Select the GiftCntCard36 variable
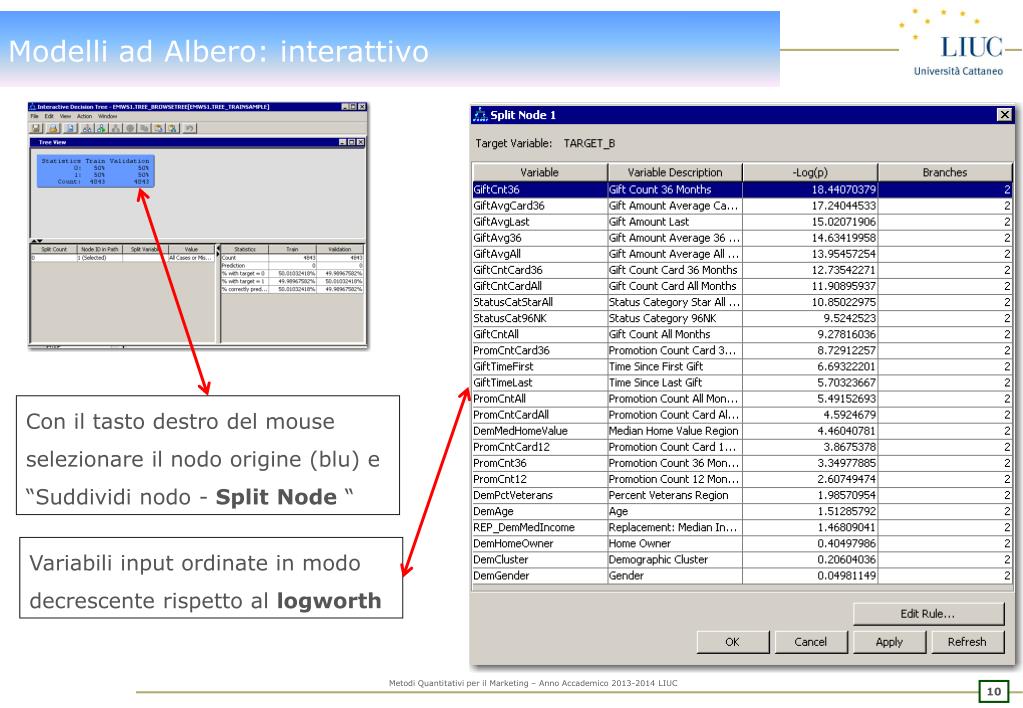This screenshot has height=708, width=1023. 540,269
